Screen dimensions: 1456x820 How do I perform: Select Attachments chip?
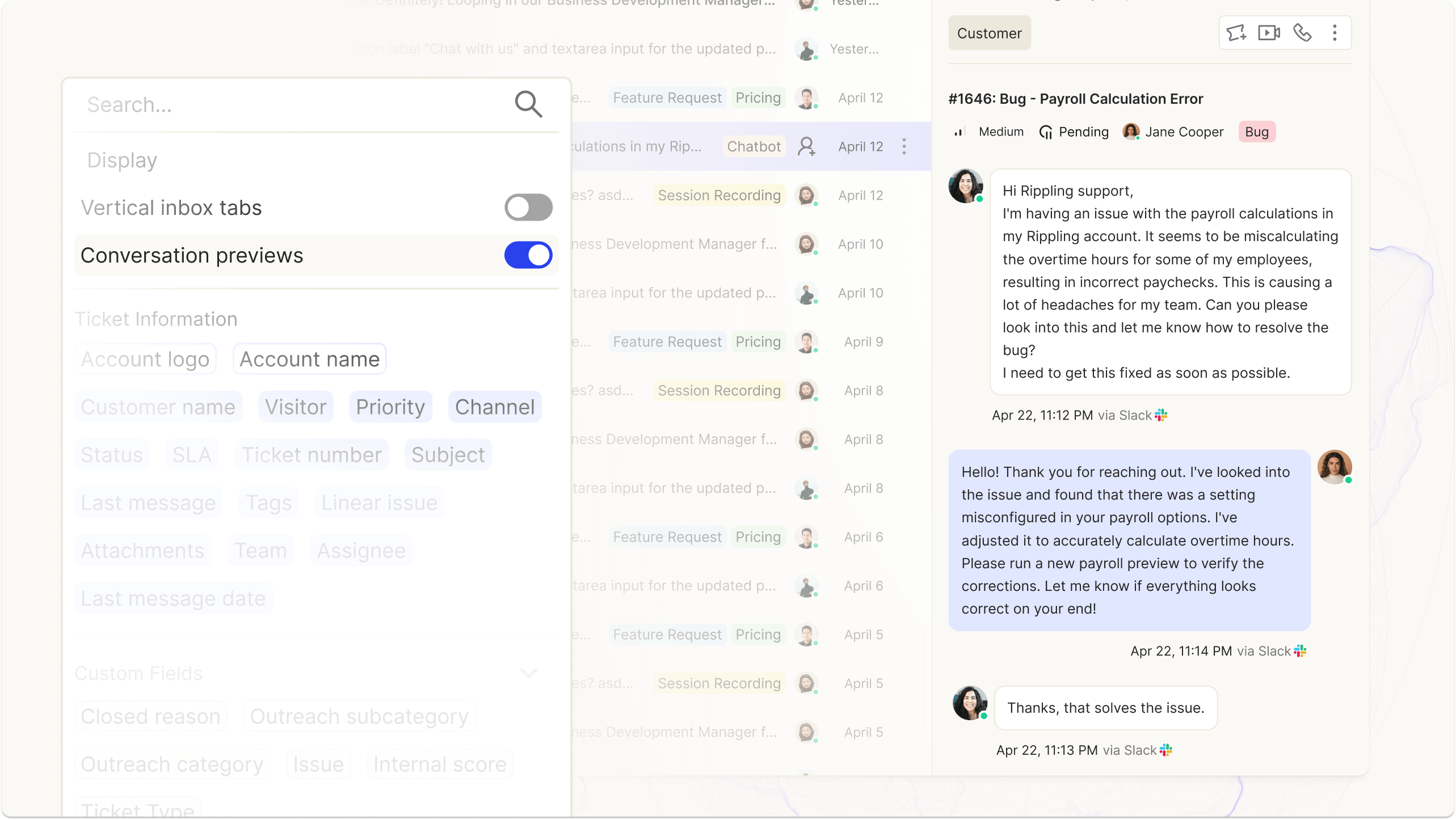[x=142, y=550]
